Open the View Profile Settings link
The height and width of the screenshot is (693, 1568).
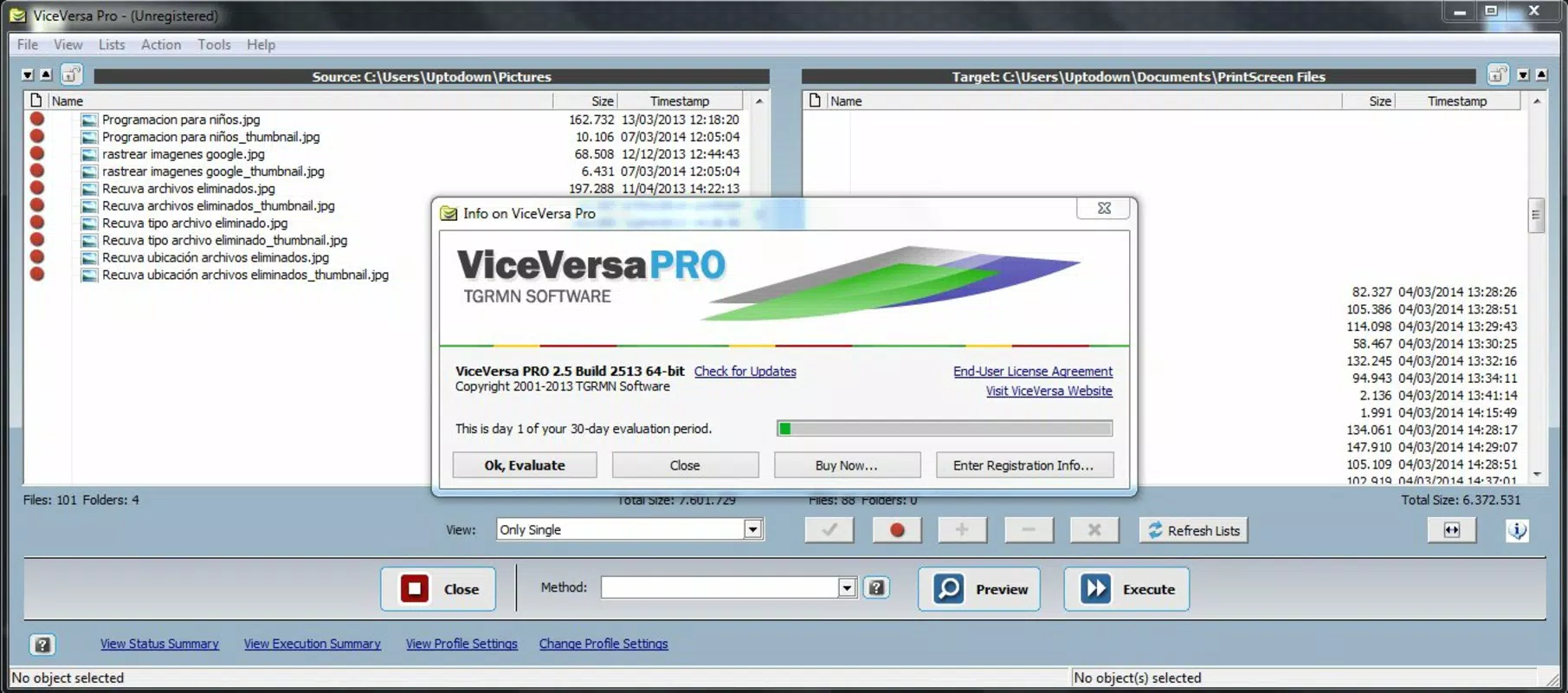point(461,644)
